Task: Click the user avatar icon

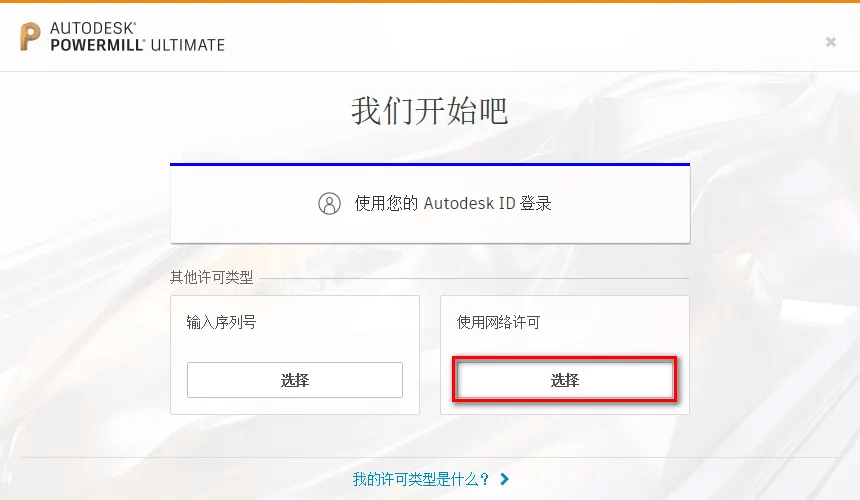Action: (x=329, y=203)
